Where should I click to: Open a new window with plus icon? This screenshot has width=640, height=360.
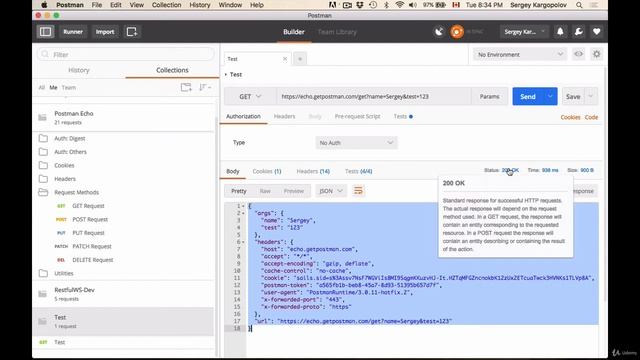132,32
